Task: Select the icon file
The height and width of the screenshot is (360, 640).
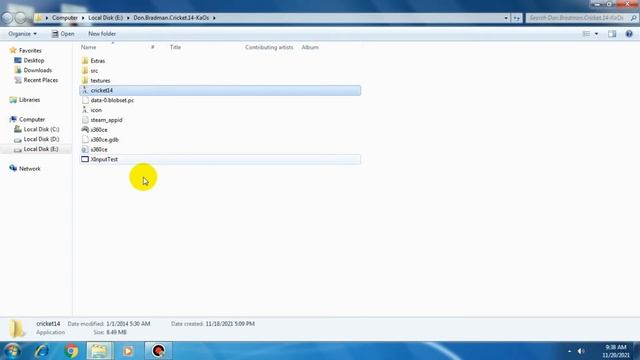Action: click(x=96, y=110)
